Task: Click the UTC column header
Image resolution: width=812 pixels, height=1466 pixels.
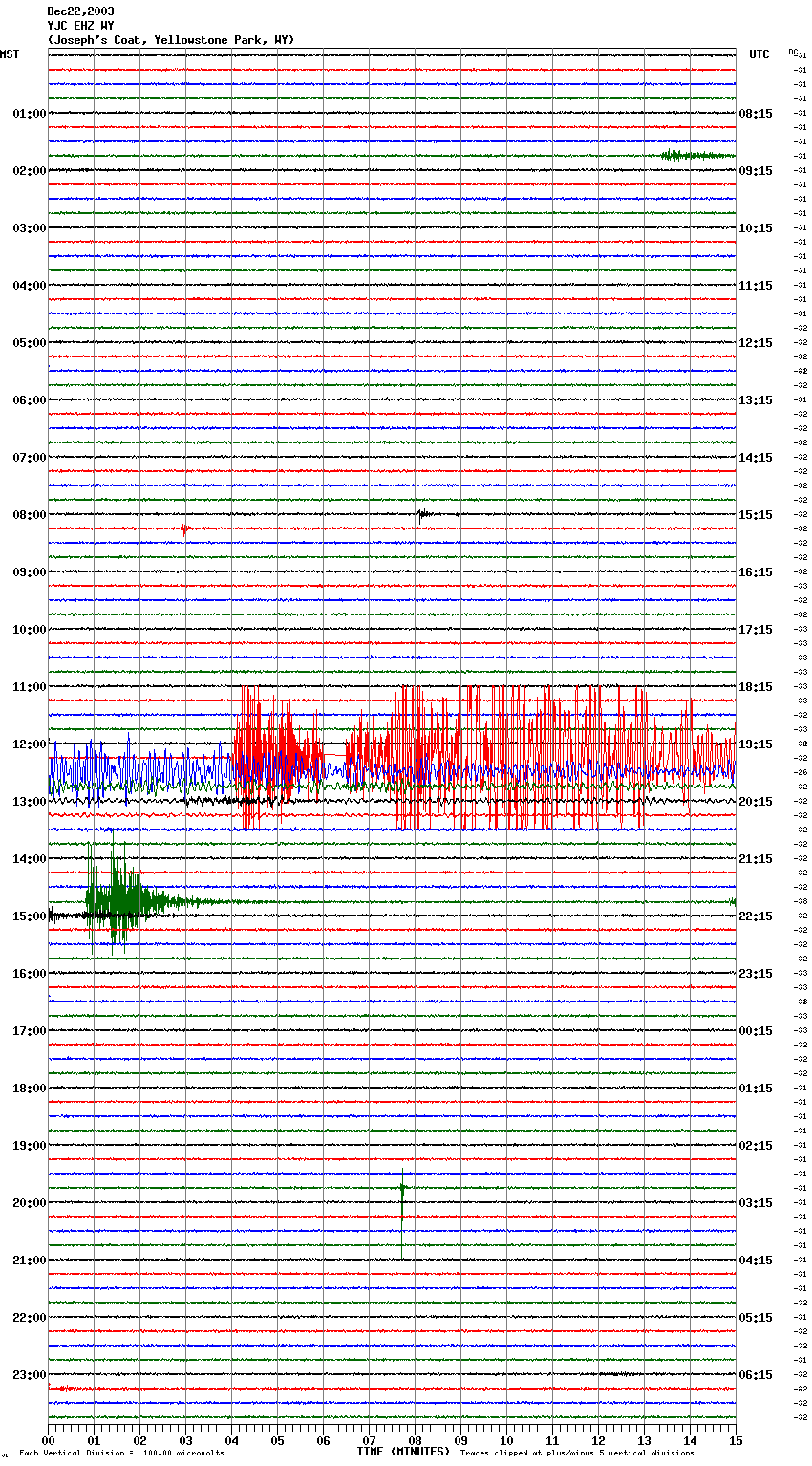Action: tap(759, 54)
